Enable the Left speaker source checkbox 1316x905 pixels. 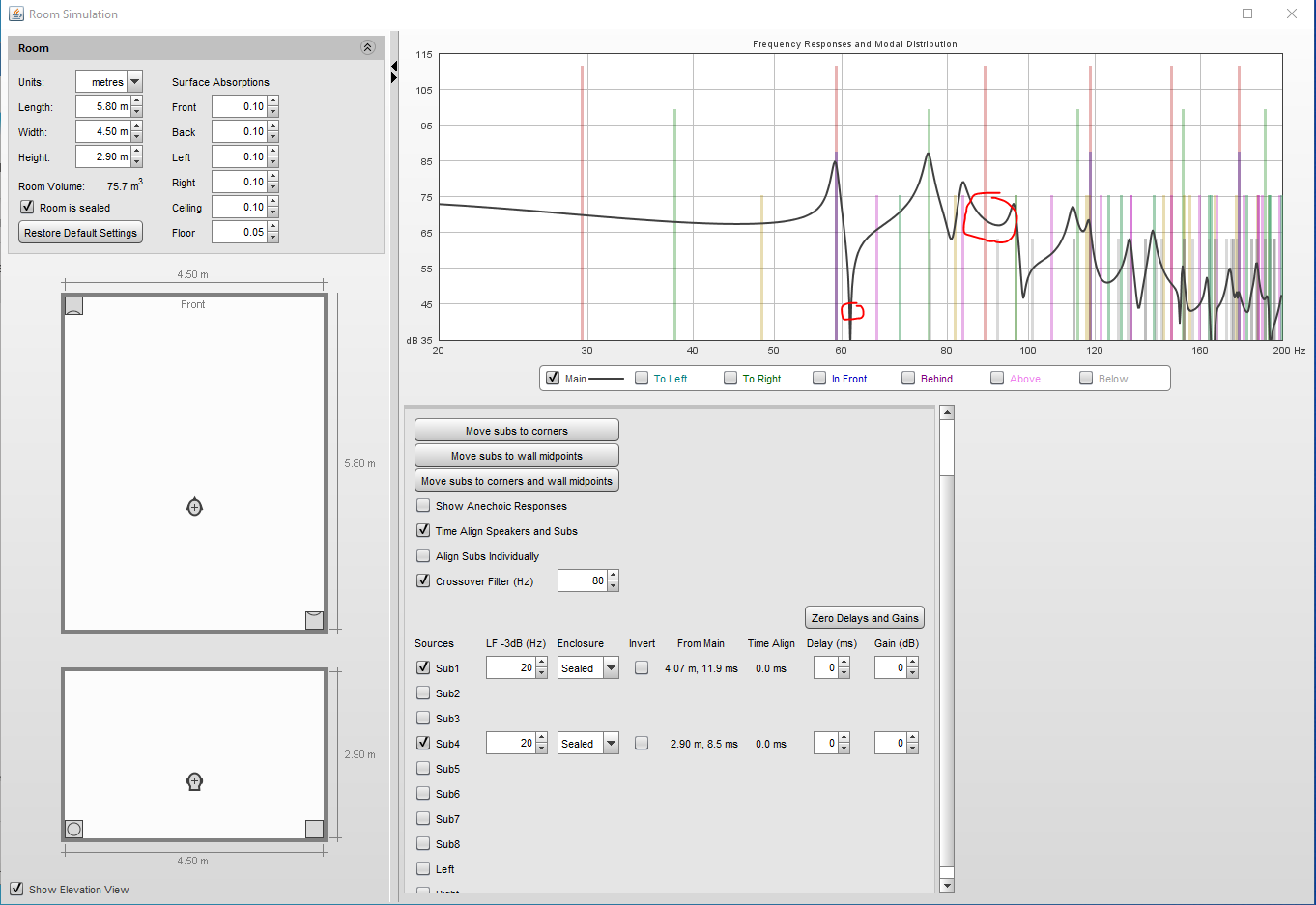point(423,868)
